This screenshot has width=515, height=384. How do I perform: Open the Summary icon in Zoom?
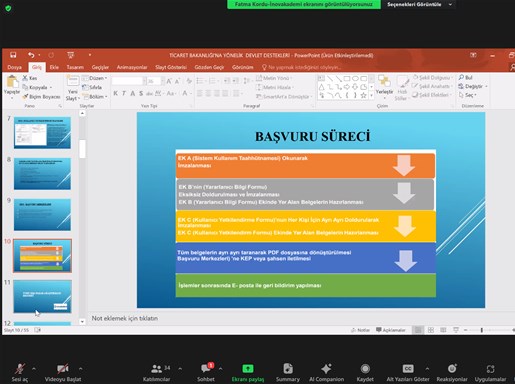click(x=288, y=369)
